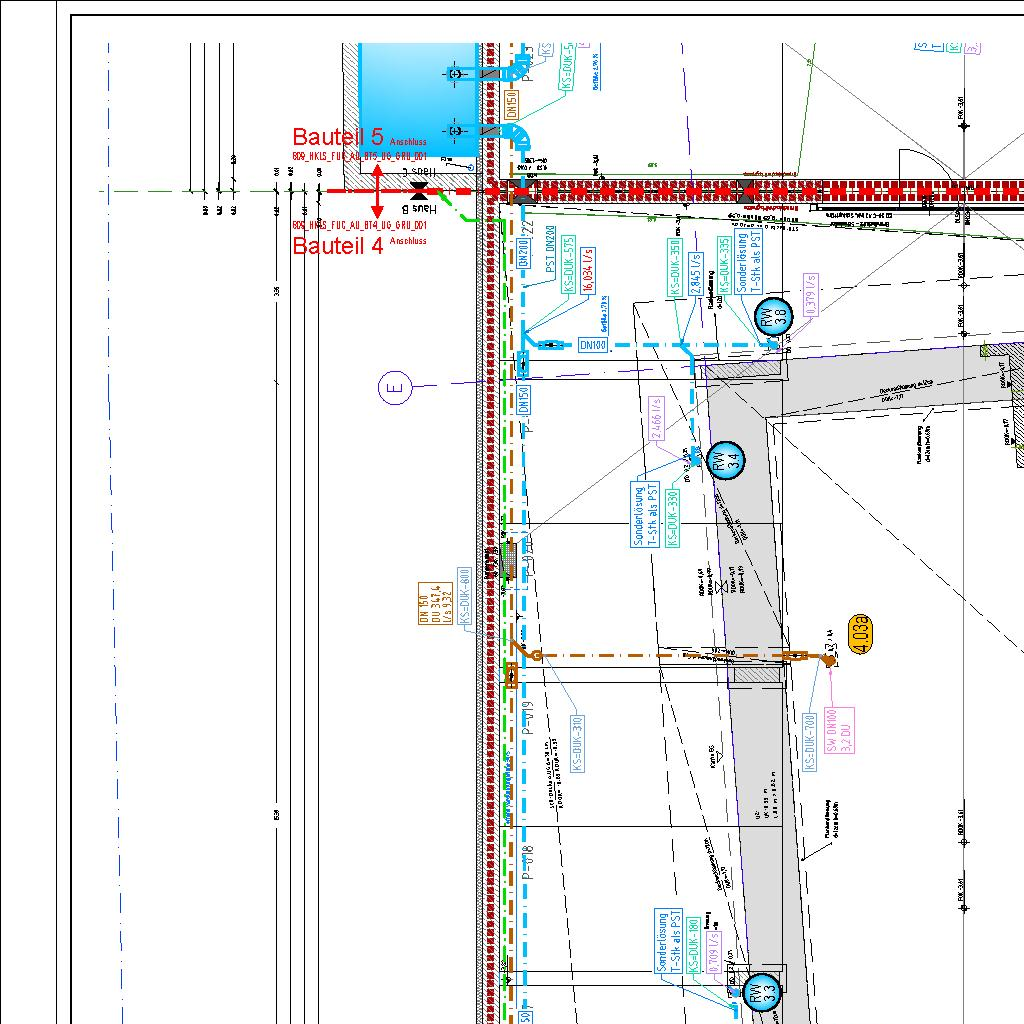Viewport: 1024px width, 1024px height.
Task: Select the DN100 pipe label
Action: click(x=593, y=346)
